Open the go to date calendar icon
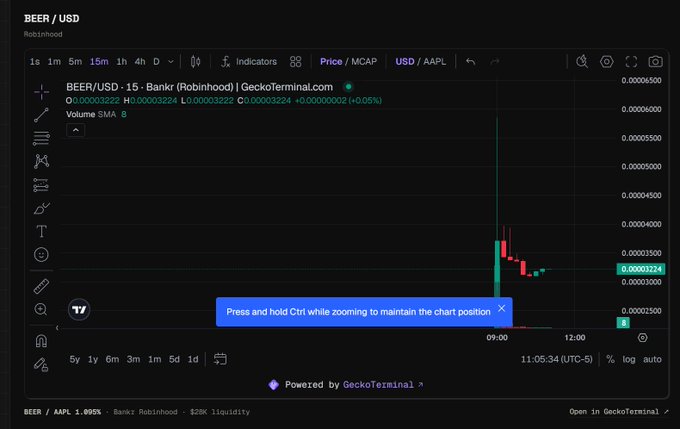Viewport: 680px width, 429px height. 220,359
